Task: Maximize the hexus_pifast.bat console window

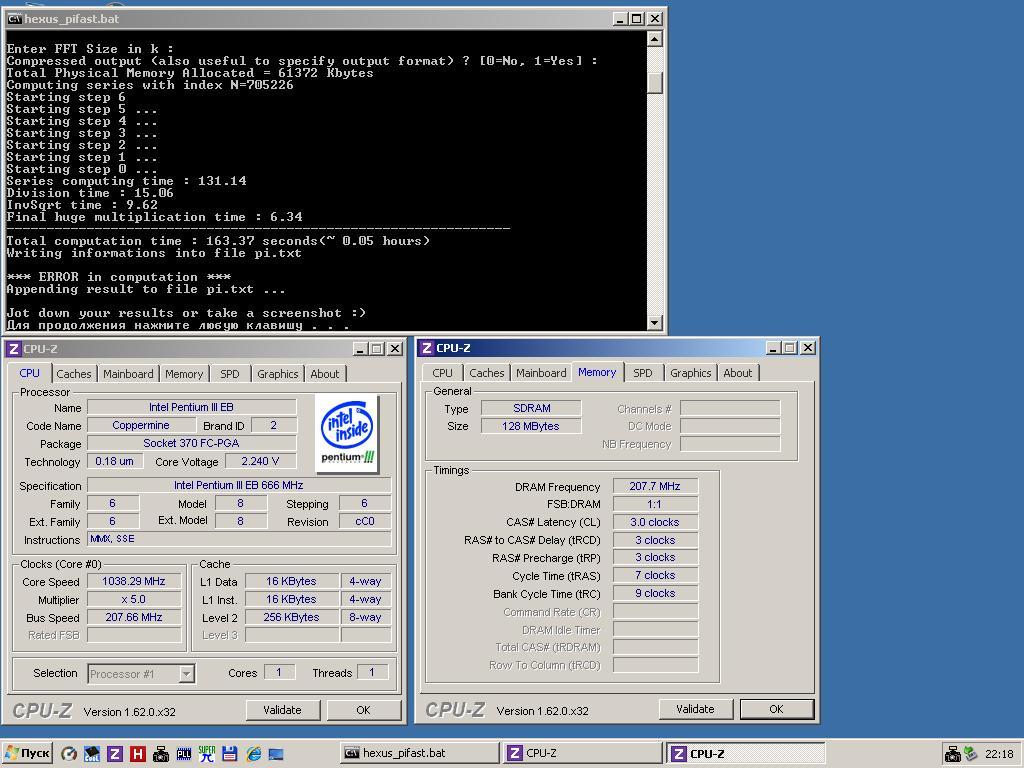Action: [637, 19]
